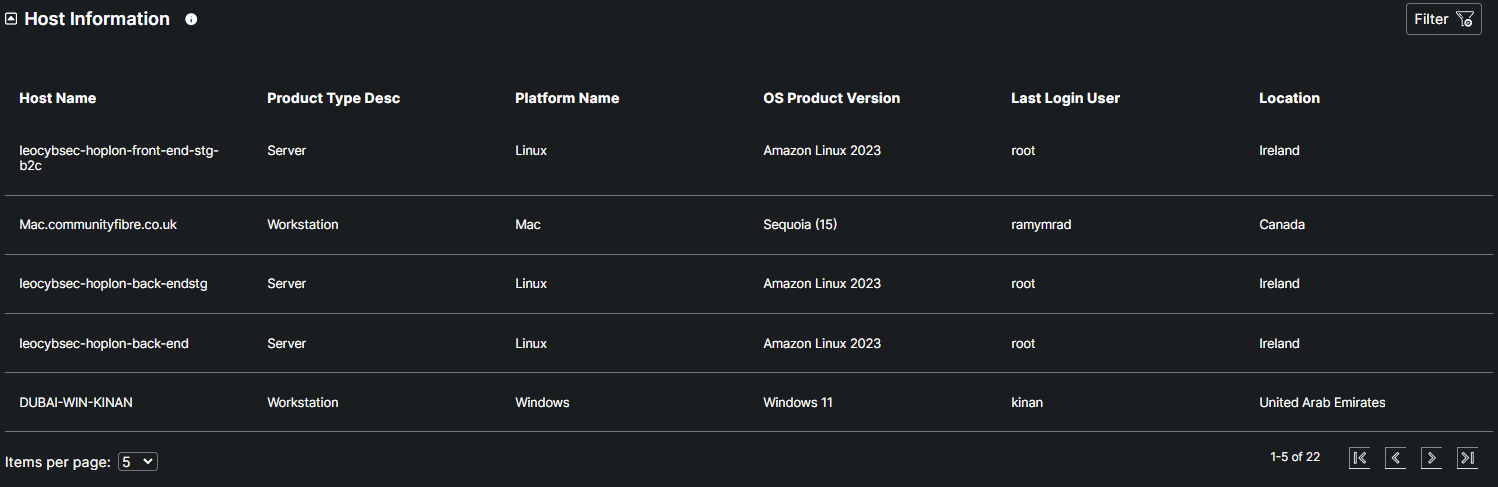Open the Filter options
Screen dimensions: 1498x487
point(1443,19)
